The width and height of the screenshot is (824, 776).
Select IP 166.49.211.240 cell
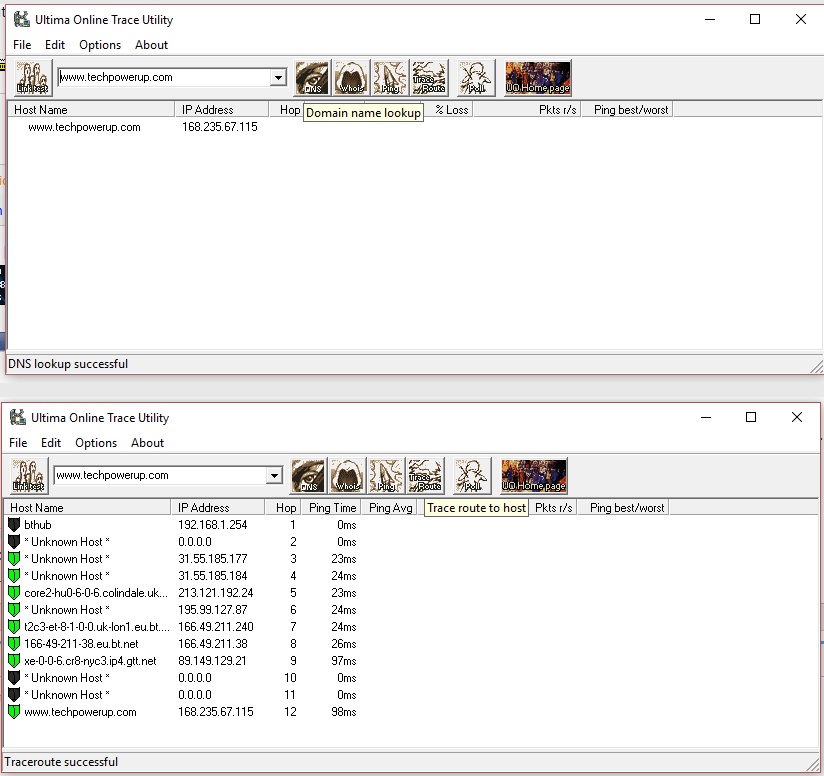tap(215, 627)
